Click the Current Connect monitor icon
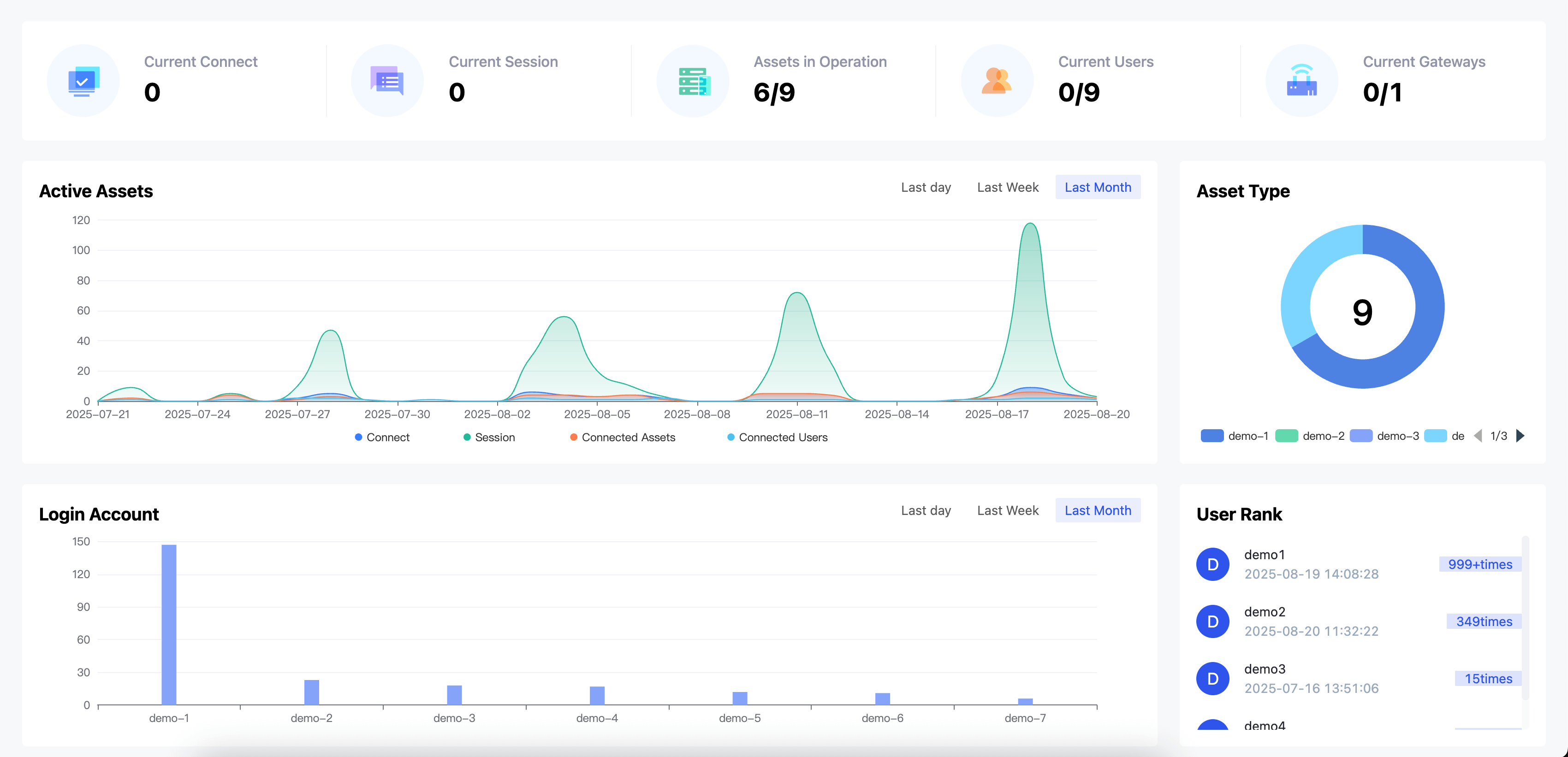 tap(83, 81)
